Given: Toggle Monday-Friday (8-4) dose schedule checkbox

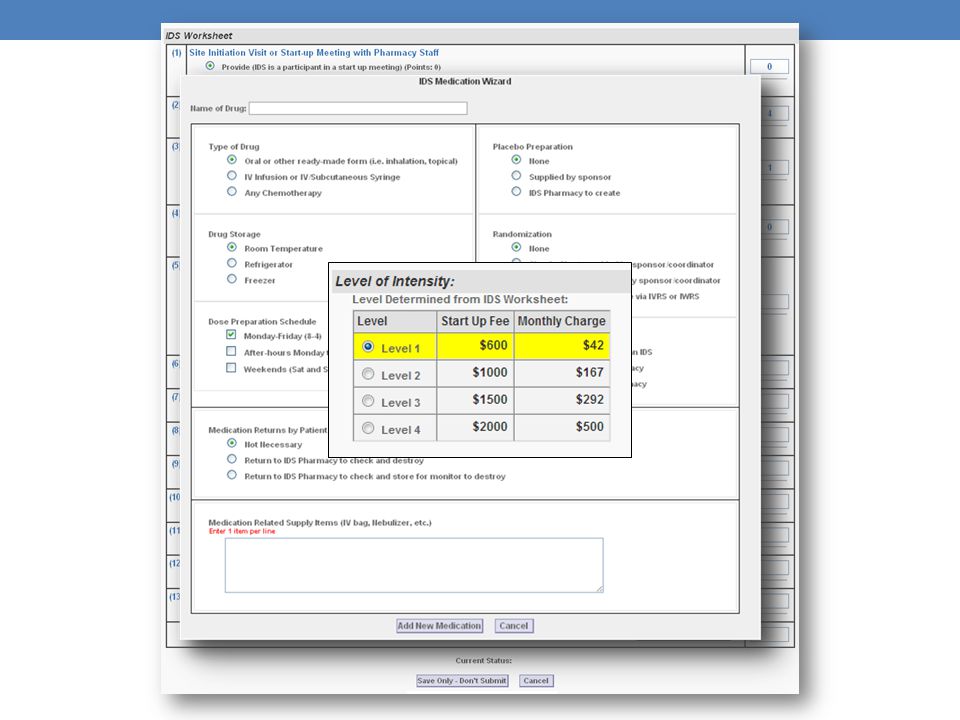Looking at the screenshot, I should point(231,334).
